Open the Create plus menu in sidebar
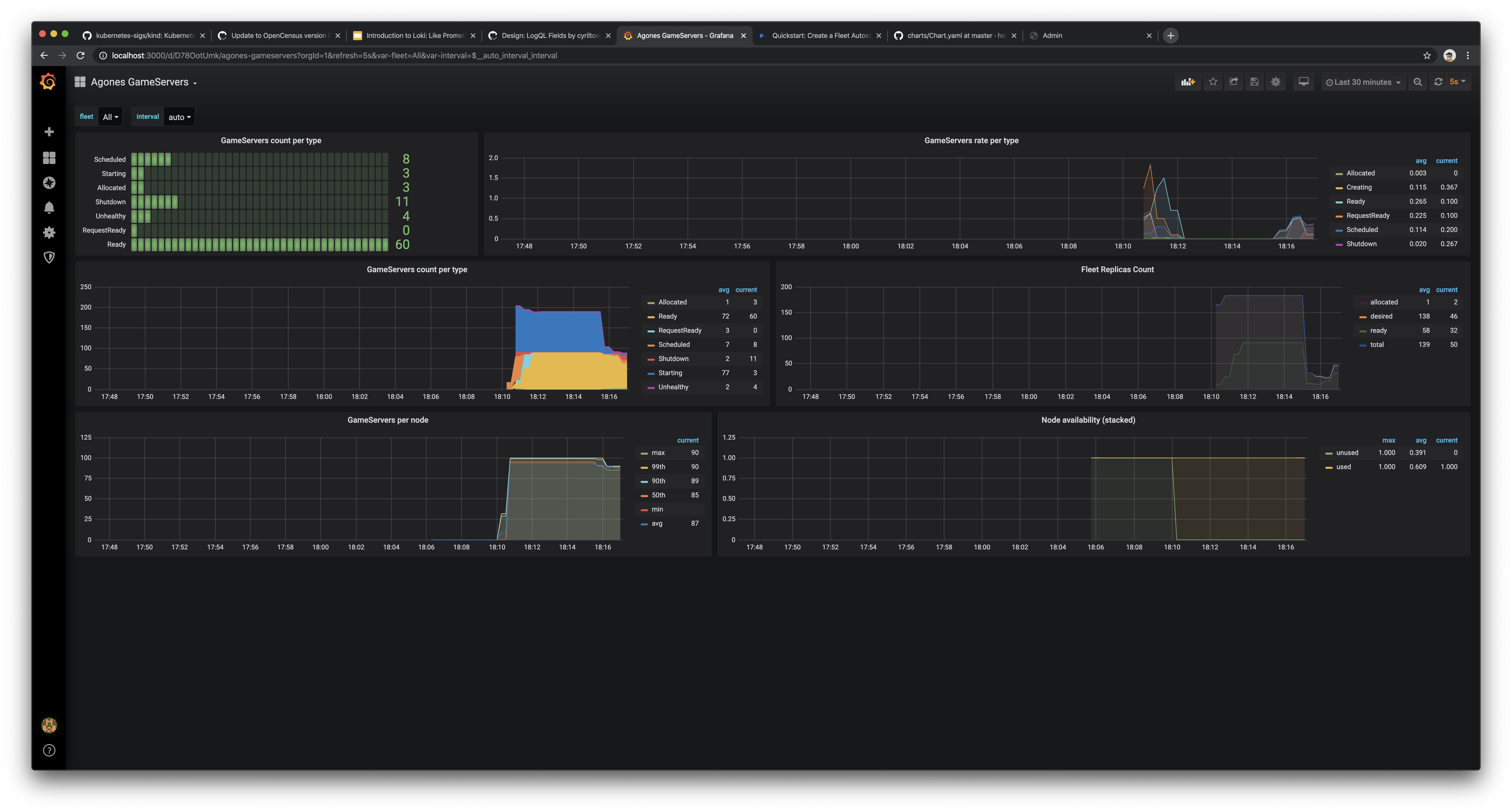The width and height of the screenshot is (1512, 812). [49, 132]
